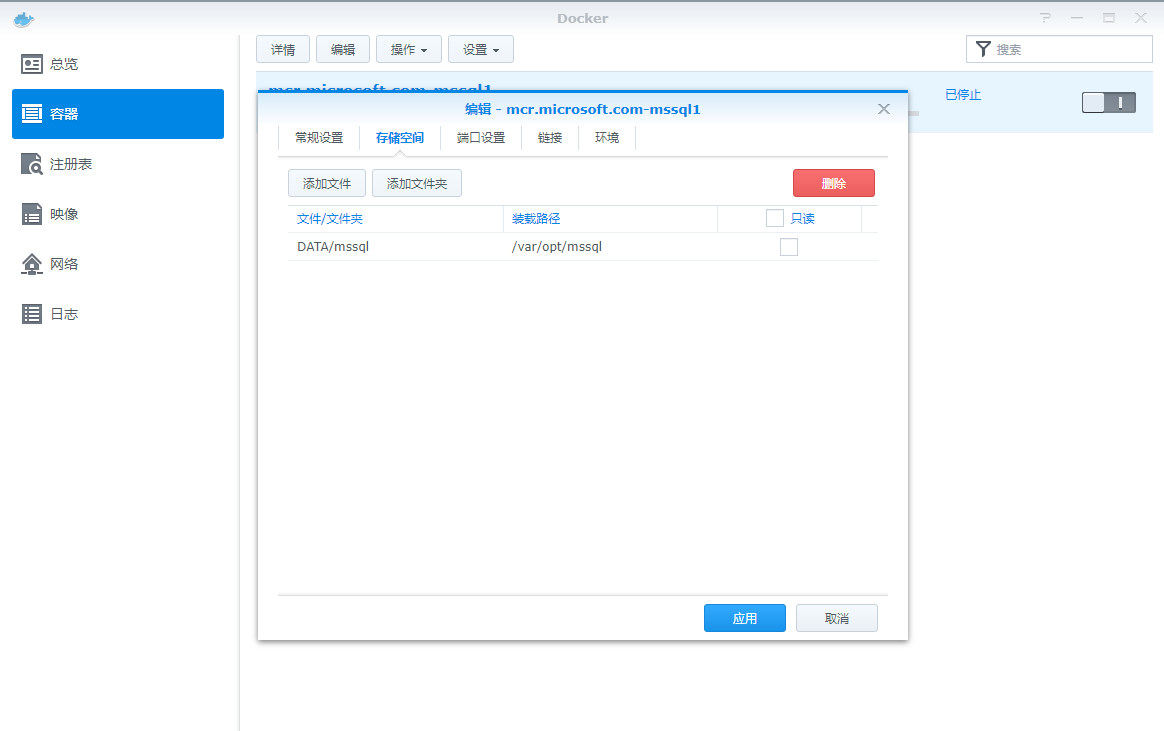Click the Docker whale logo icon

[x=24, y=18]
